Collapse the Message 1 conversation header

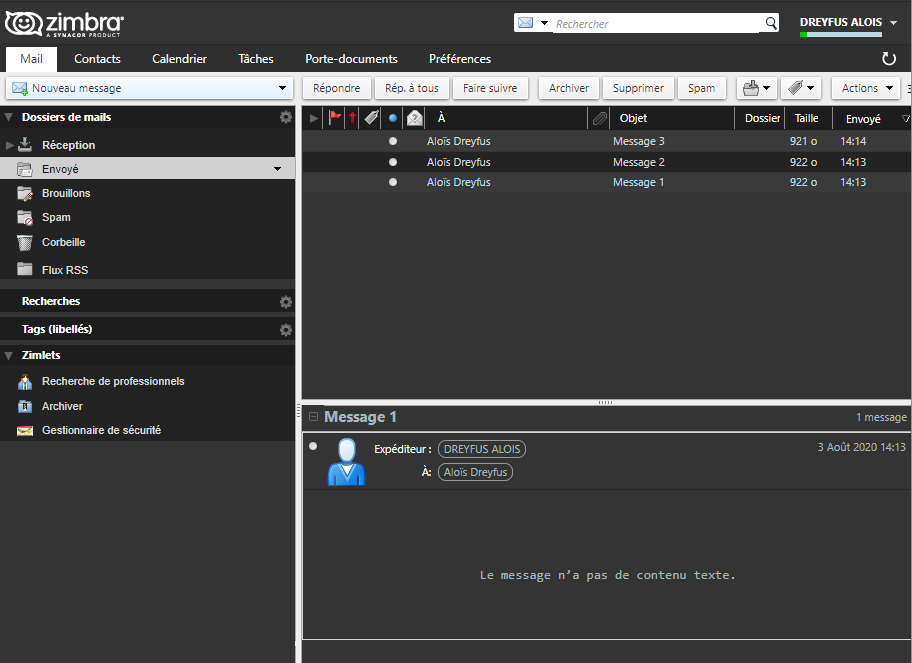click(x=314, y=417)
